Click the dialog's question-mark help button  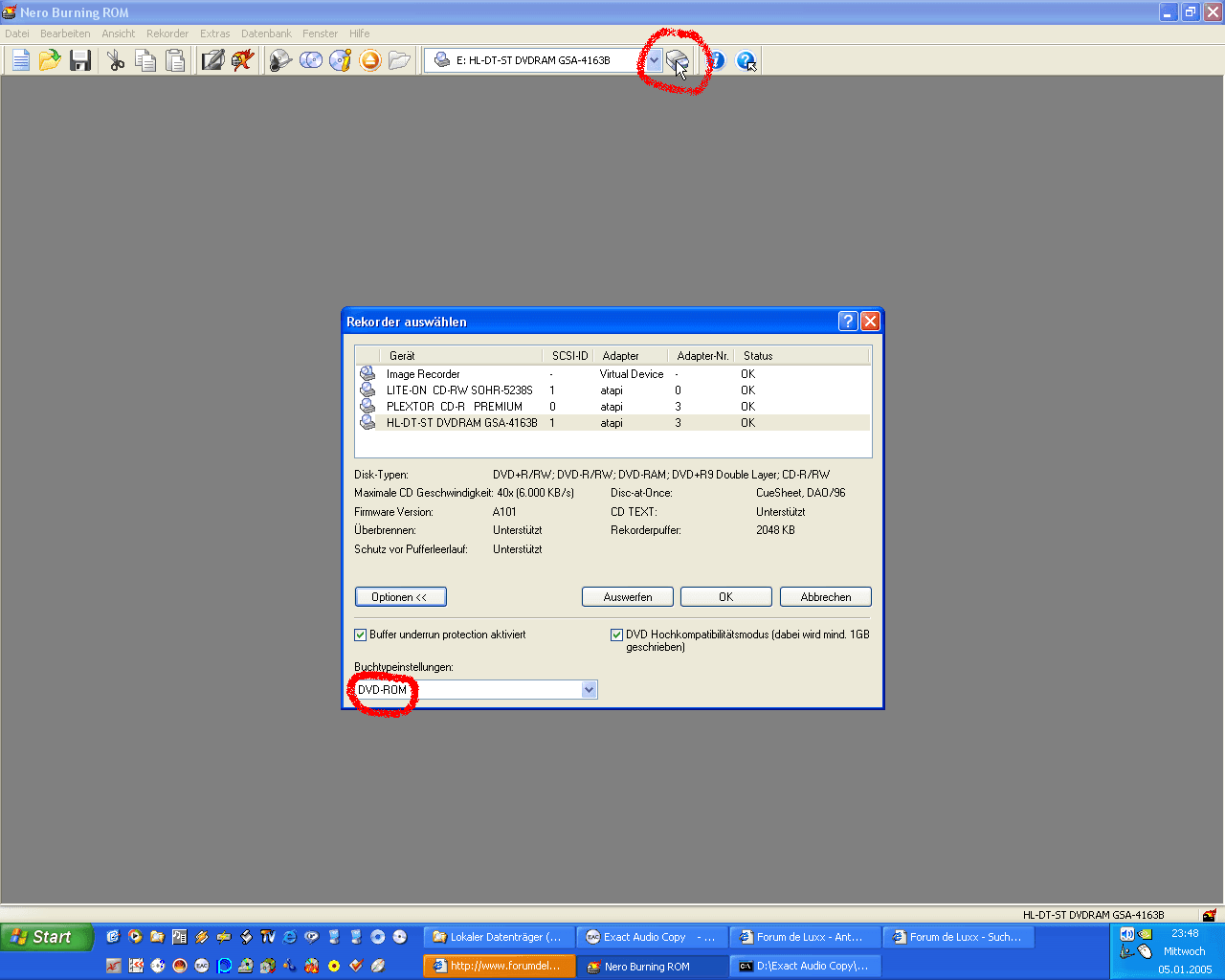point(848,321)
